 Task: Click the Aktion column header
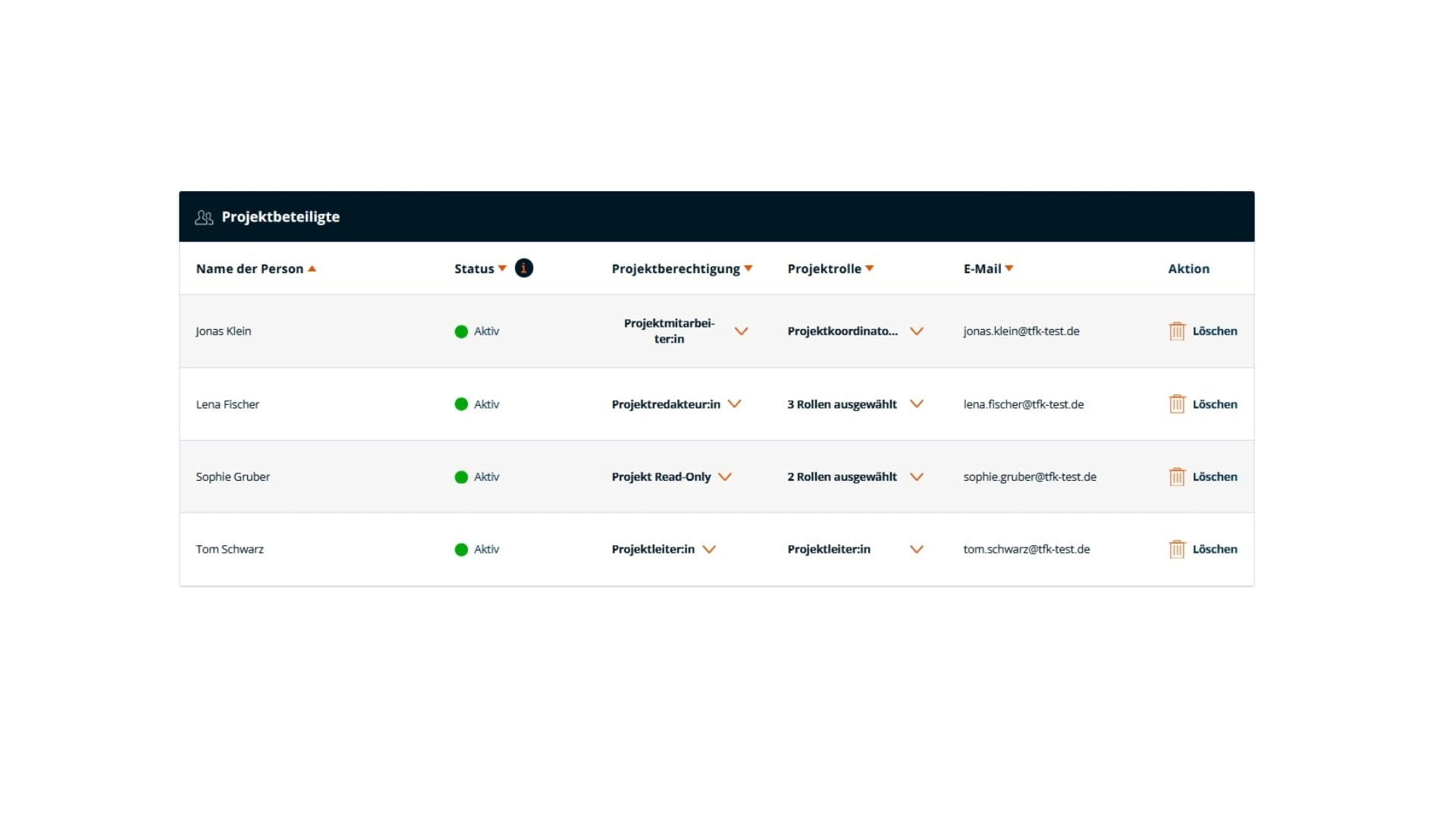click(x=1188, y=268)
